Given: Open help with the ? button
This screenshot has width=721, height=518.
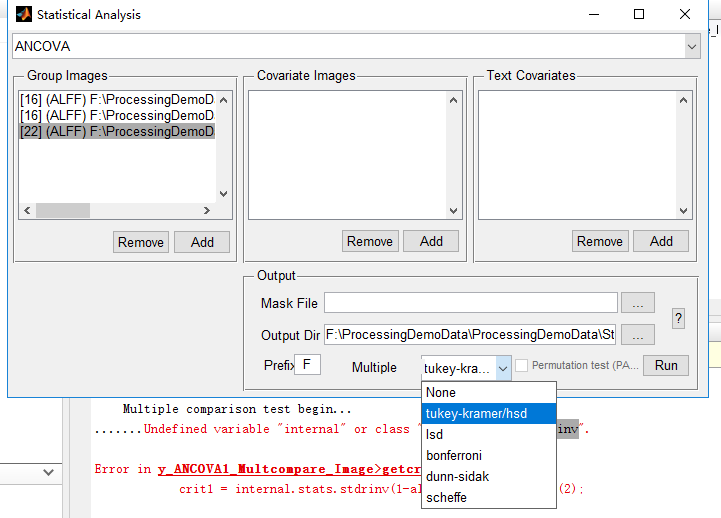Looking at the screenshot, I should click(x=678, y=318).
